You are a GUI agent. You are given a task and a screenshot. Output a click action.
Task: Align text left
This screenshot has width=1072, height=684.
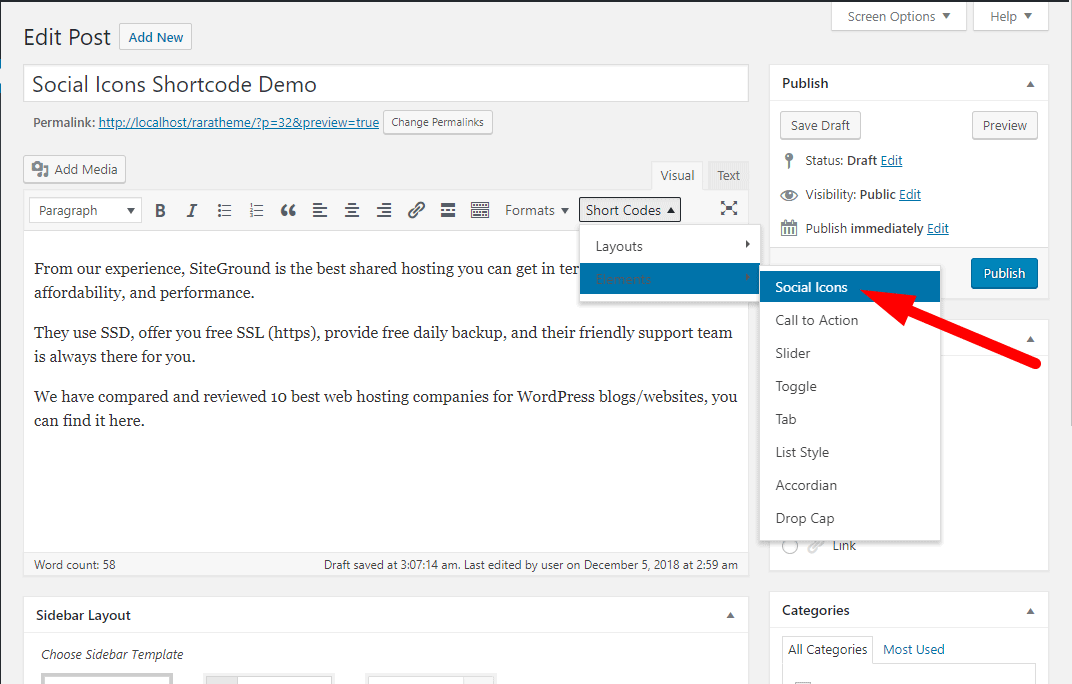[320, 211]
